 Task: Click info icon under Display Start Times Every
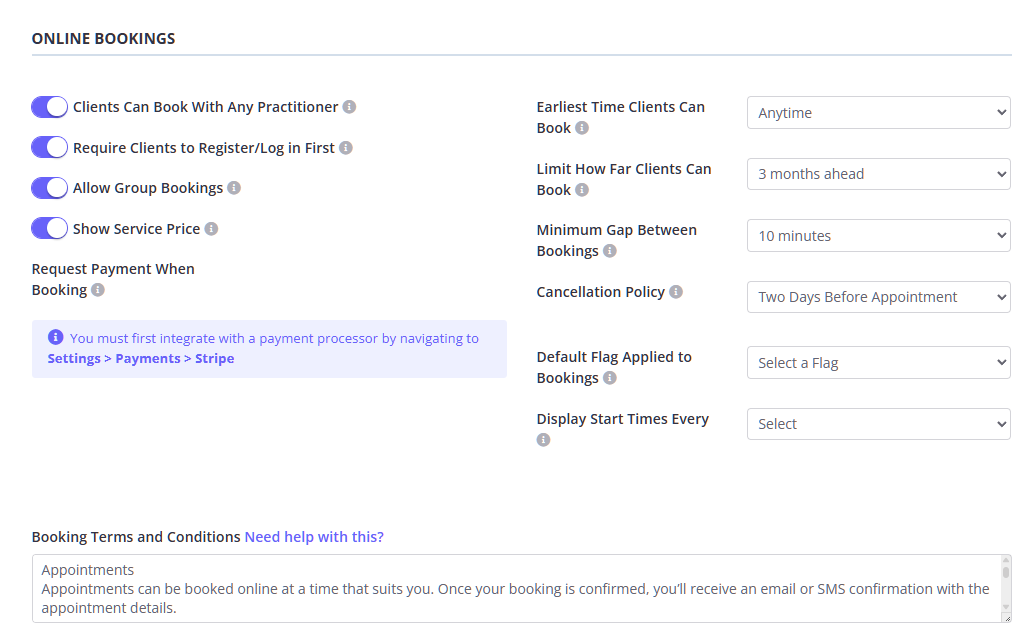(544, 440)
